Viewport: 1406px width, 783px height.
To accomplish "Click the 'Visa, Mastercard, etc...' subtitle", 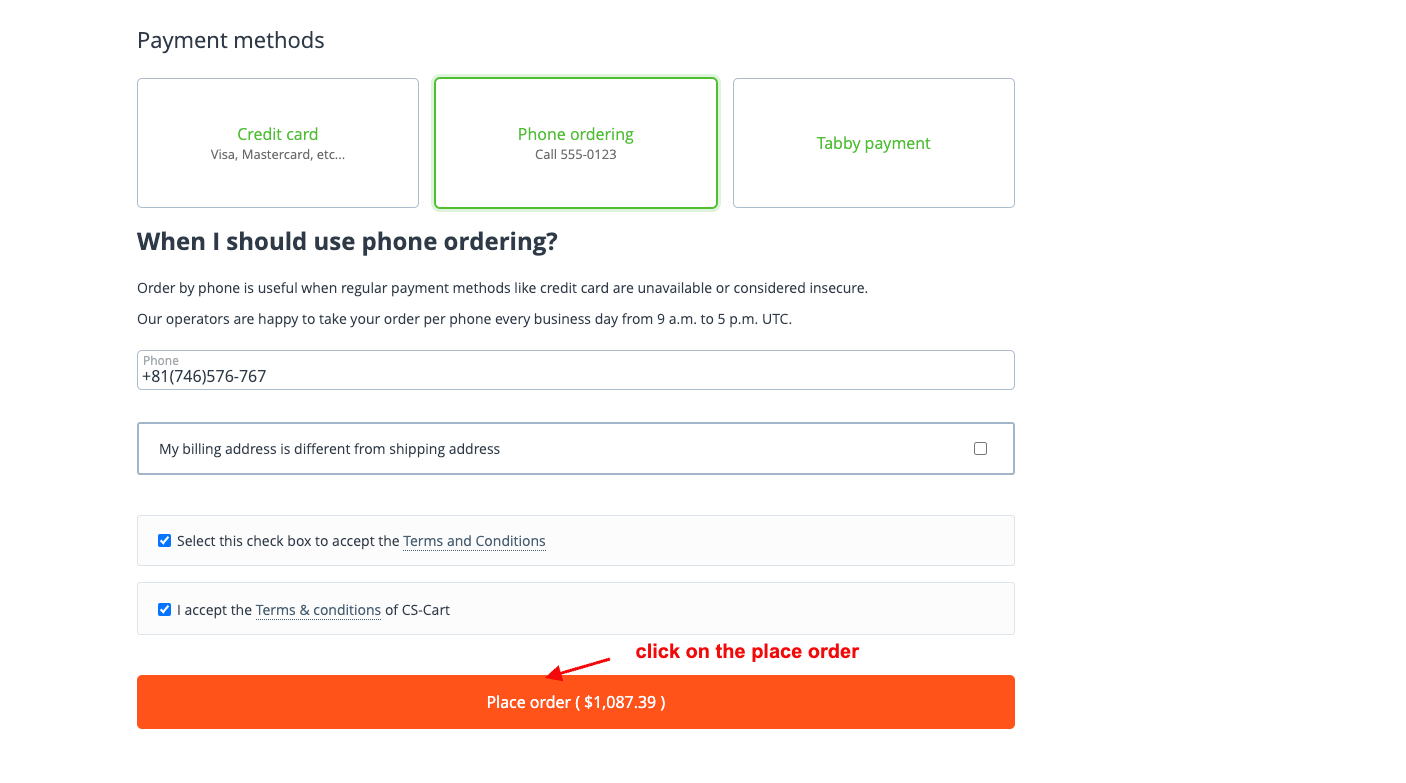I will click(277, 155).
